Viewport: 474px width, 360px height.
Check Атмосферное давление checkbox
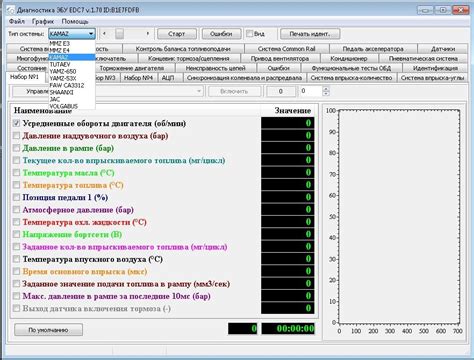(16, 210)
